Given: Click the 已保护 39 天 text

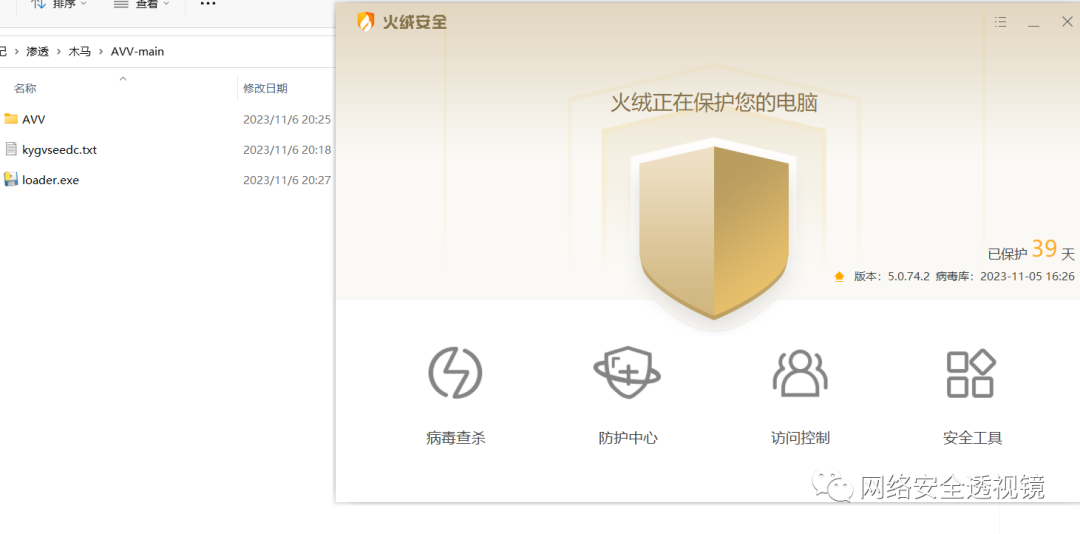Looking at the screenshot, I should [x=1031, y=251].
